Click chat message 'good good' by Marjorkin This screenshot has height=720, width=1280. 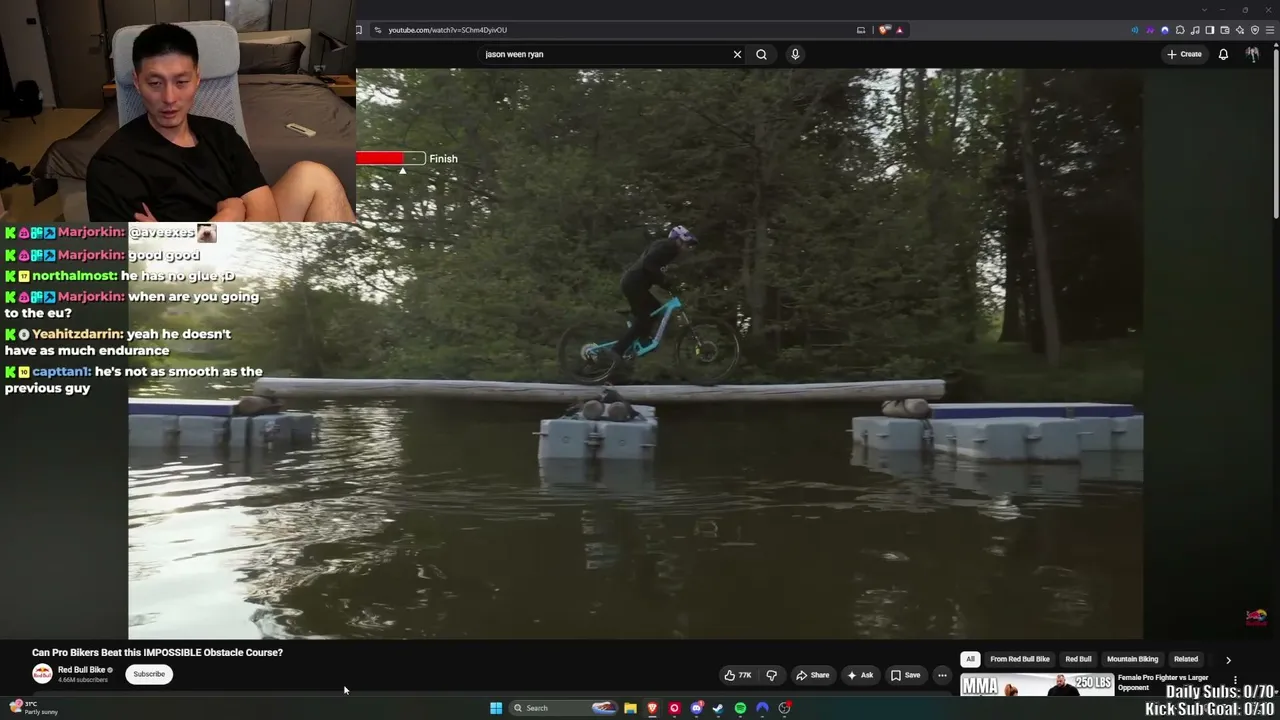tap(164, 255)
